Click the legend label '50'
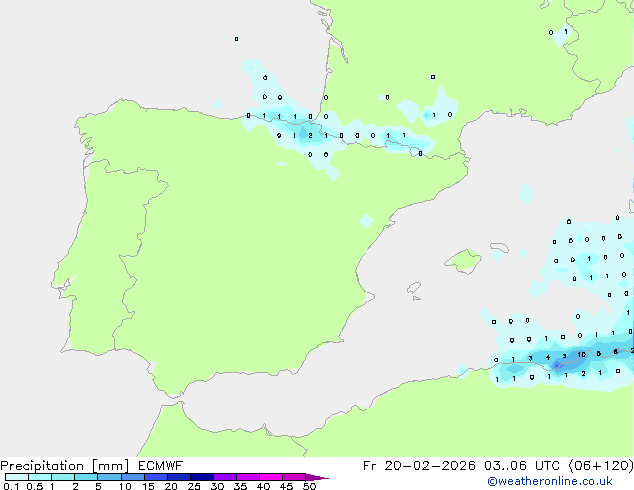This screenshot has height=490, width=634. pos(309,486)
